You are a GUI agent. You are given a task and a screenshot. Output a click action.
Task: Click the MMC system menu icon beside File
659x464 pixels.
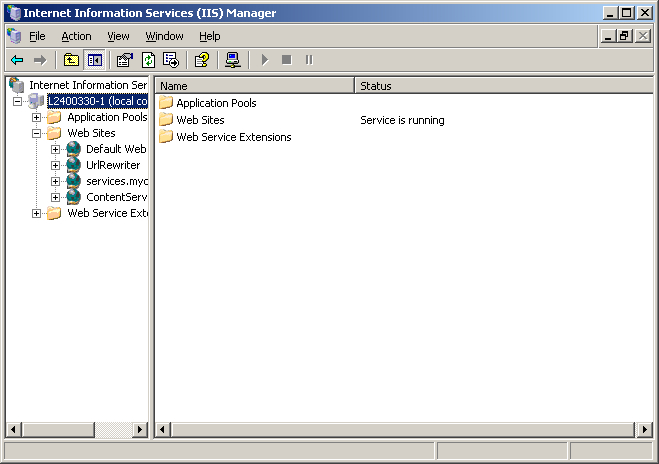point(14,36)
